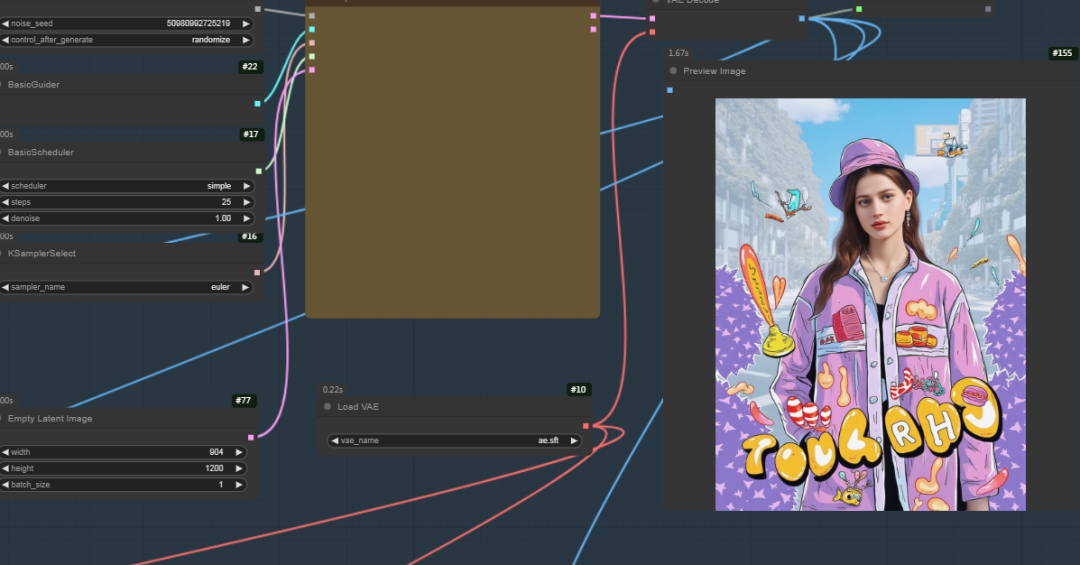Decrease noise_seed with left arrow
1080x565 pixels.
pyautogui.click(x=6, y=23)
